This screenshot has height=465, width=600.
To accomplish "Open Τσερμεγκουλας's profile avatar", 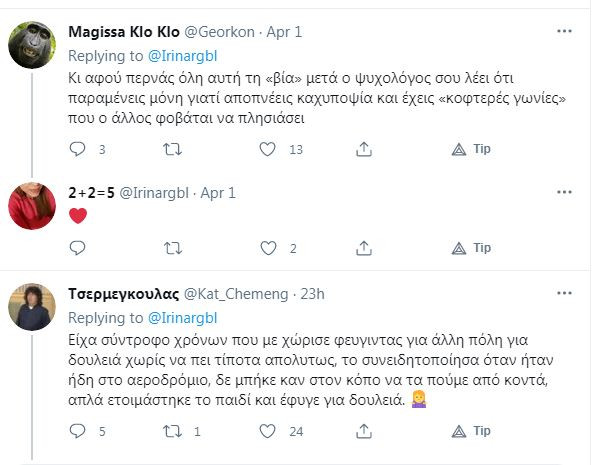I will click(32, 307).
